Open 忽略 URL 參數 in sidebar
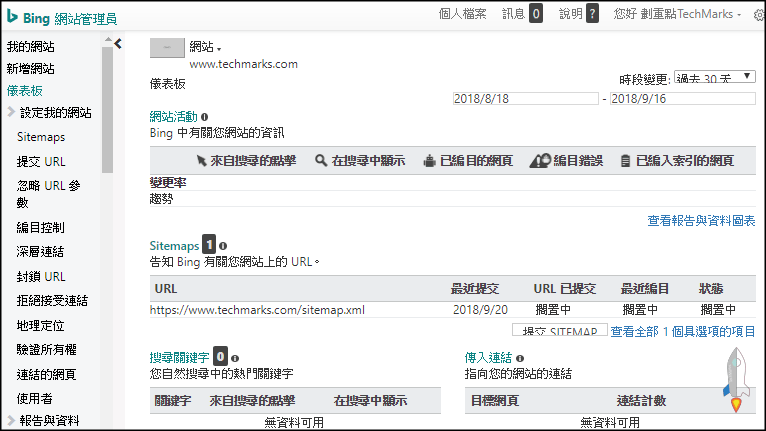 coord(48,194)
